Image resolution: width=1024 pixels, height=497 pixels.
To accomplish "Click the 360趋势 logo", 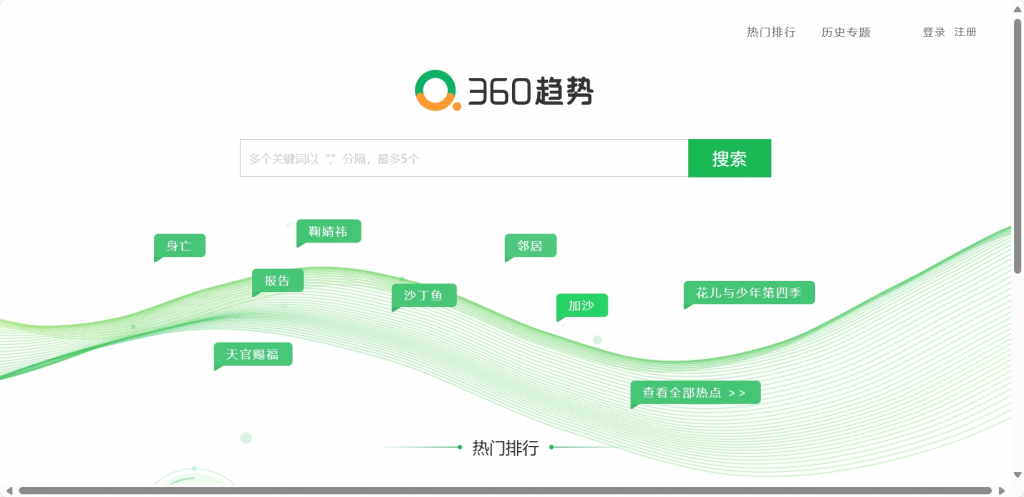I will click(504, 91).
